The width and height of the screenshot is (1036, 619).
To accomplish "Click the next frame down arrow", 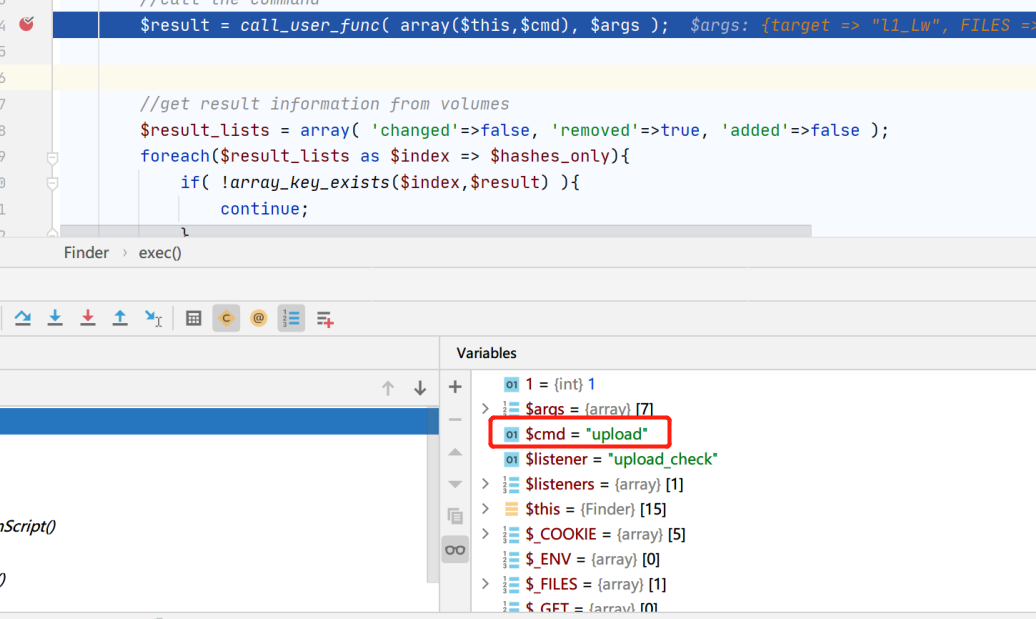I will [x=420, y=388].
